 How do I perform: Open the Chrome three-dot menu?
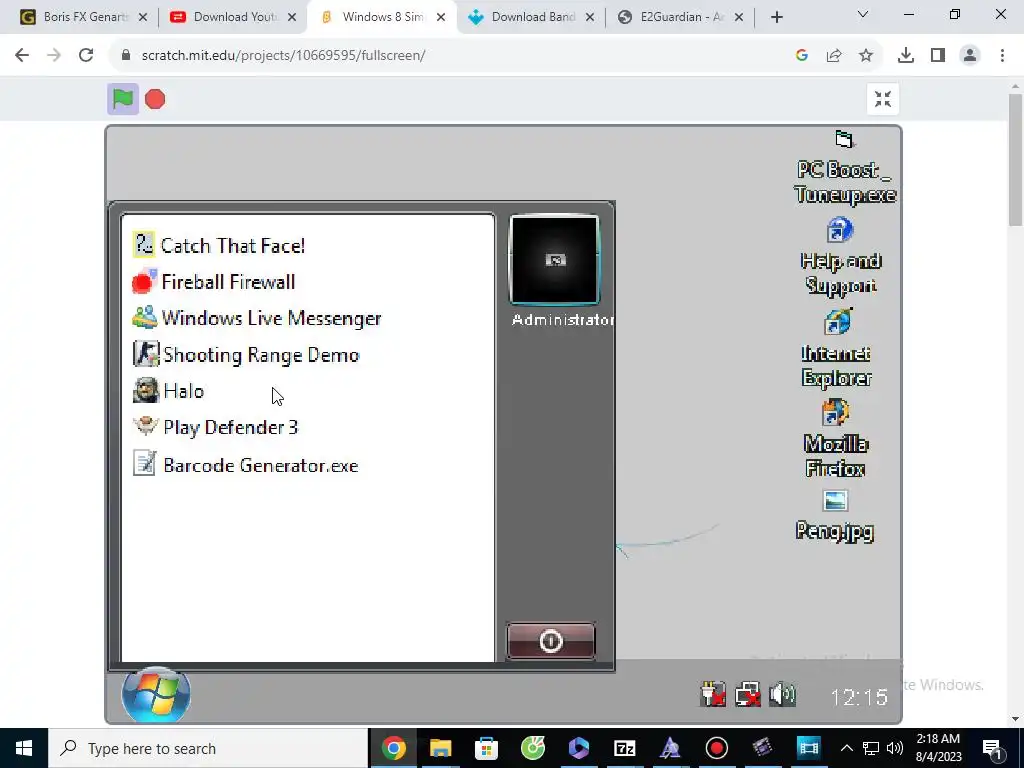[x=1002, y=56]
